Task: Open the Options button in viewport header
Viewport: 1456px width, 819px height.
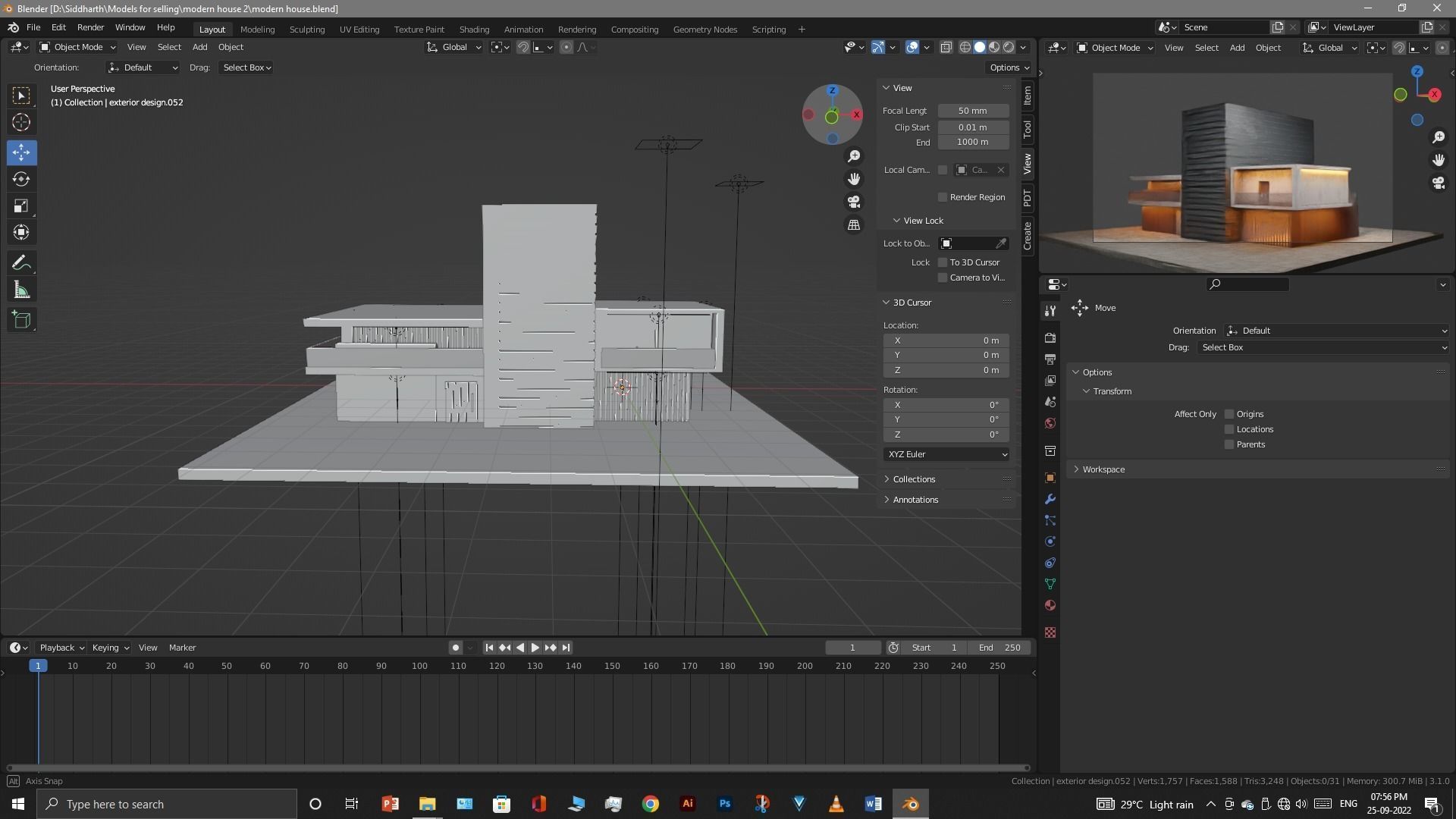Action: pos(1009,67)
